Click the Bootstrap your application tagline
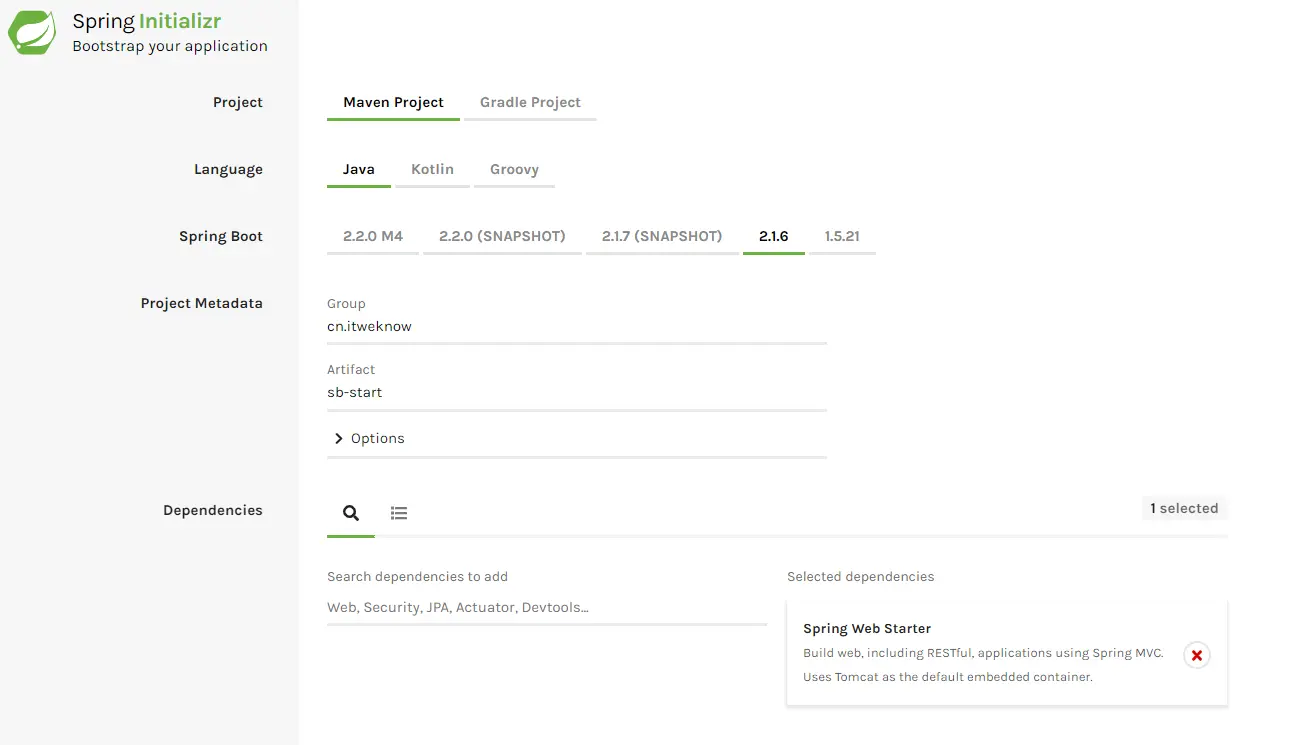 coord(170,46)
